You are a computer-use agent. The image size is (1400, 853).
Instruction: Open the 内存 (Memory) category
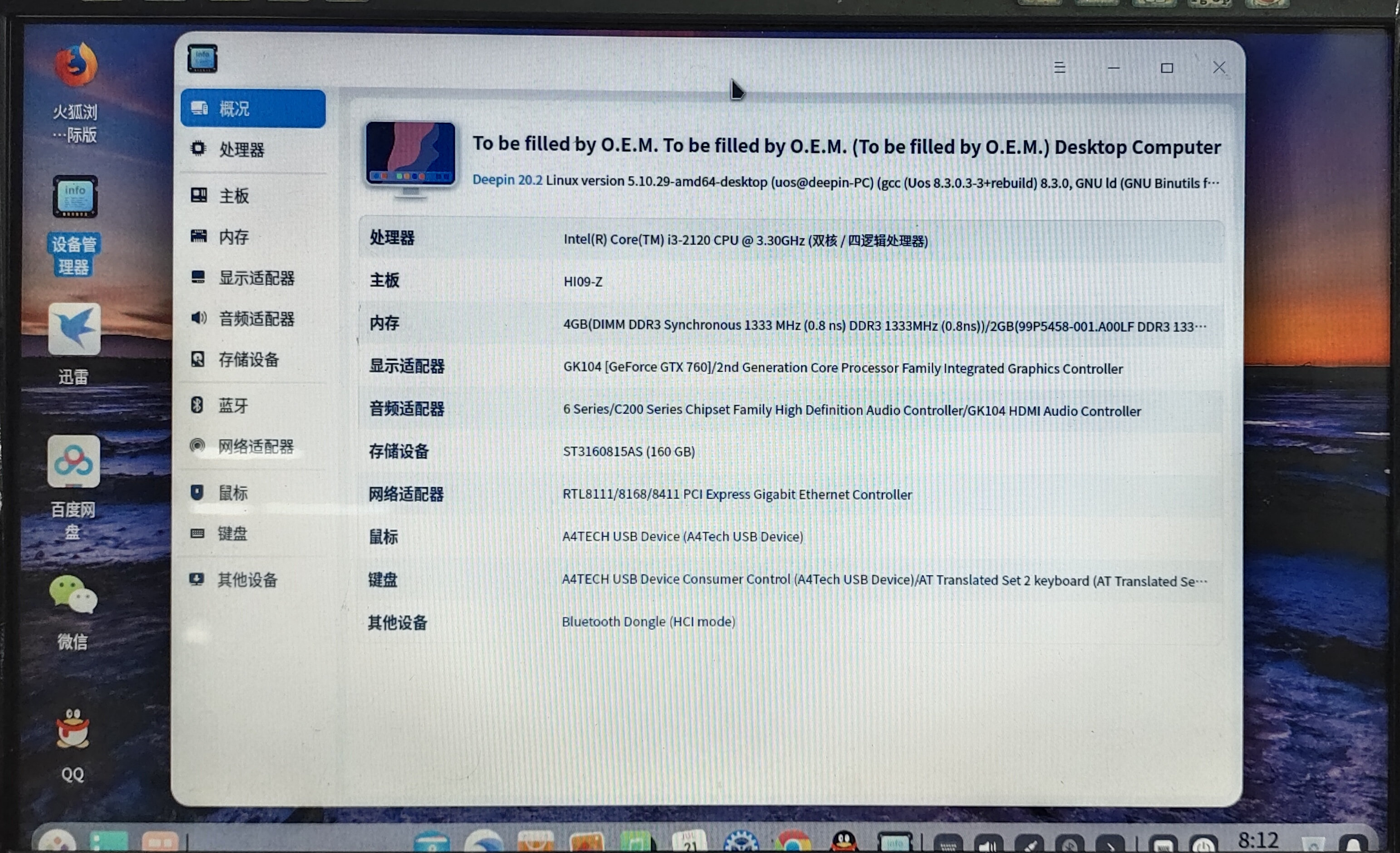point(233,237)
